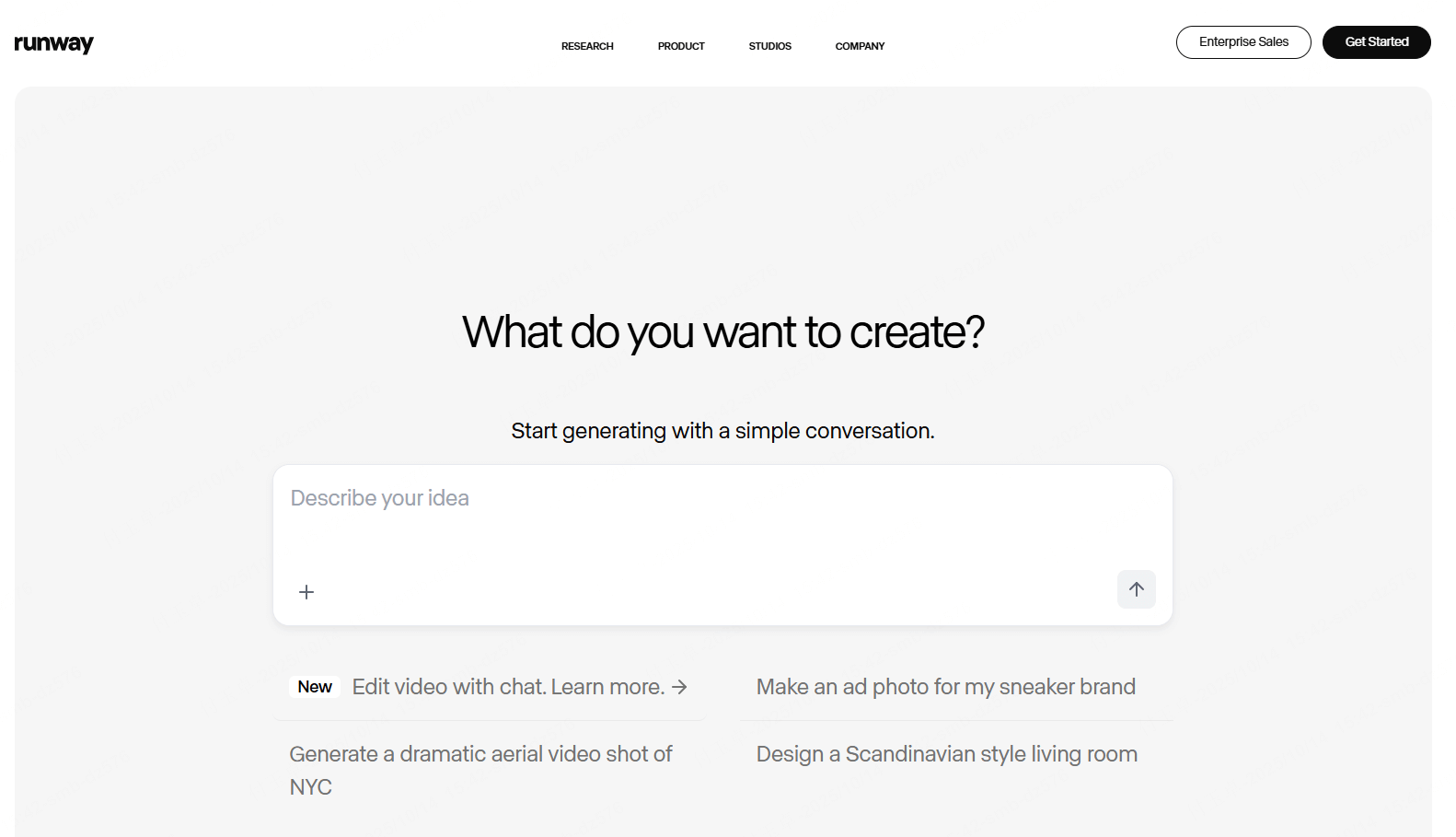Click the Edit video with chat text
Image resolution: width=1456 pixels, height=837 pixels.
pos(449,687)
